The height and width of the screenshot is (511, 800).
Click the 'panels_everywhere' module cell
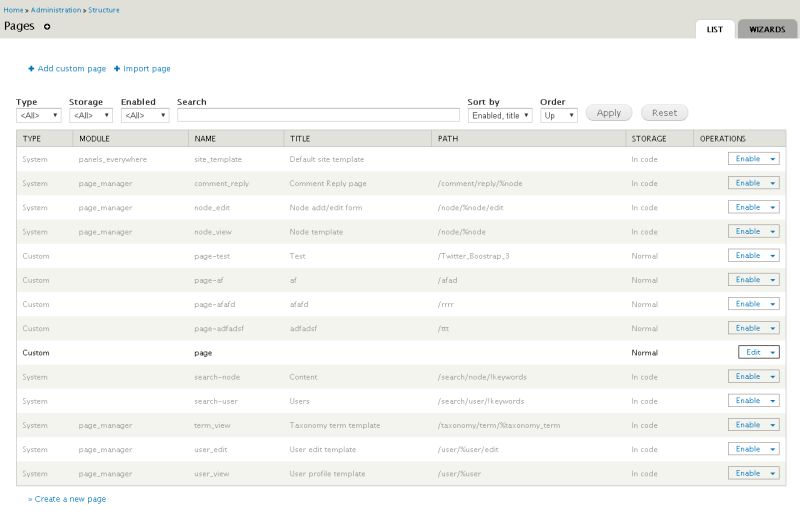click(112, 159)
